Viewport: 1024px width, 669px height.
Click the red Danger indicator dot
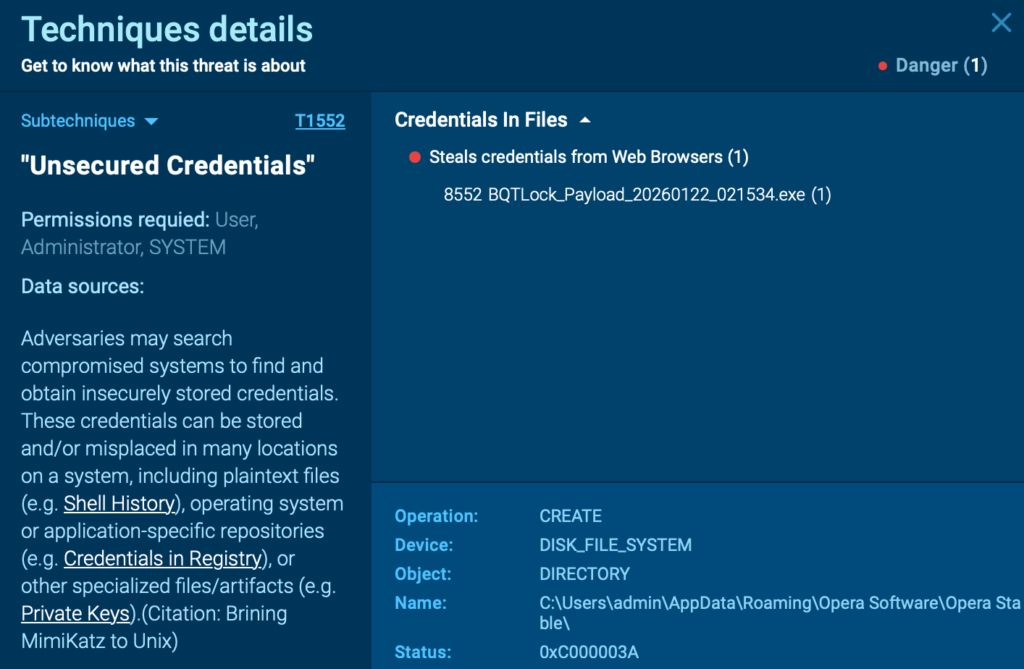[x=883, y=66]
